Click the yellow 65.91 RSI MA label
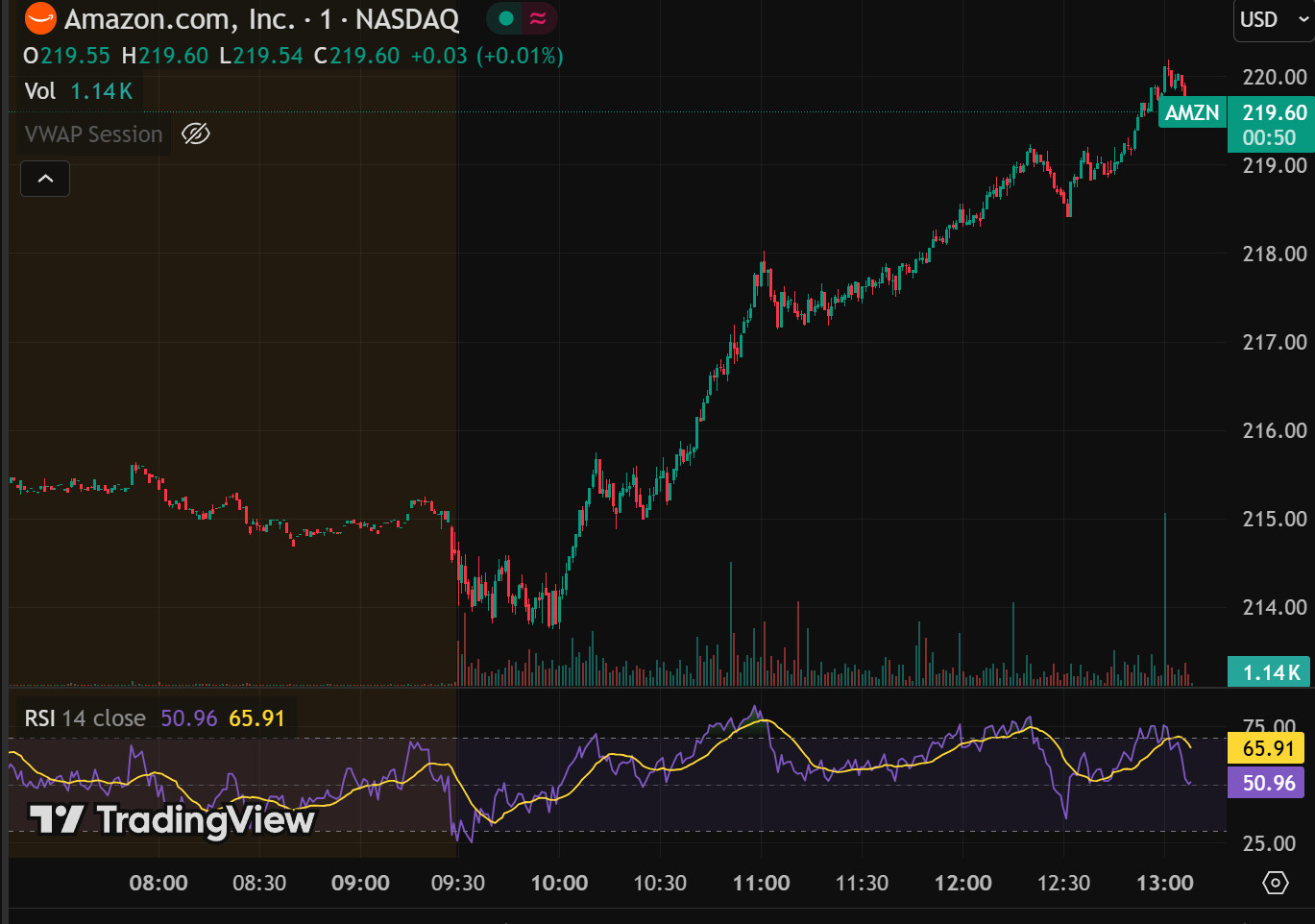The height and width of the screenshot is (924, 1315). [1268, 748]
